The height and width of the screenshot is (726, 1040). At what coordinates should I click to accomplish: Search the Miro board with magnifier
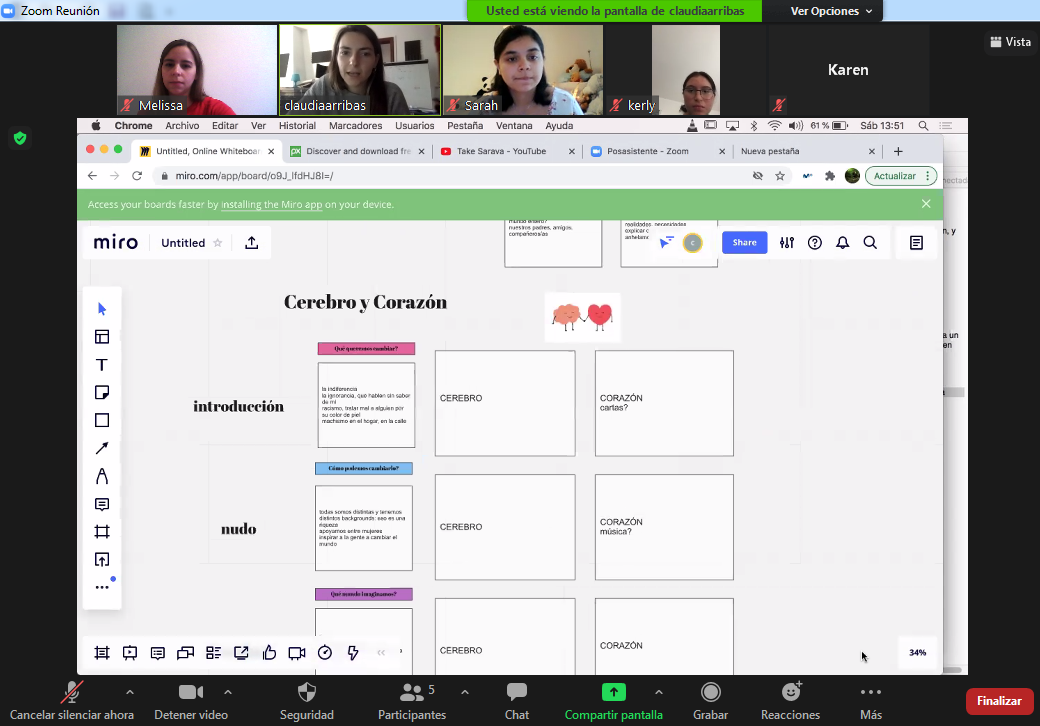[870, 243]
